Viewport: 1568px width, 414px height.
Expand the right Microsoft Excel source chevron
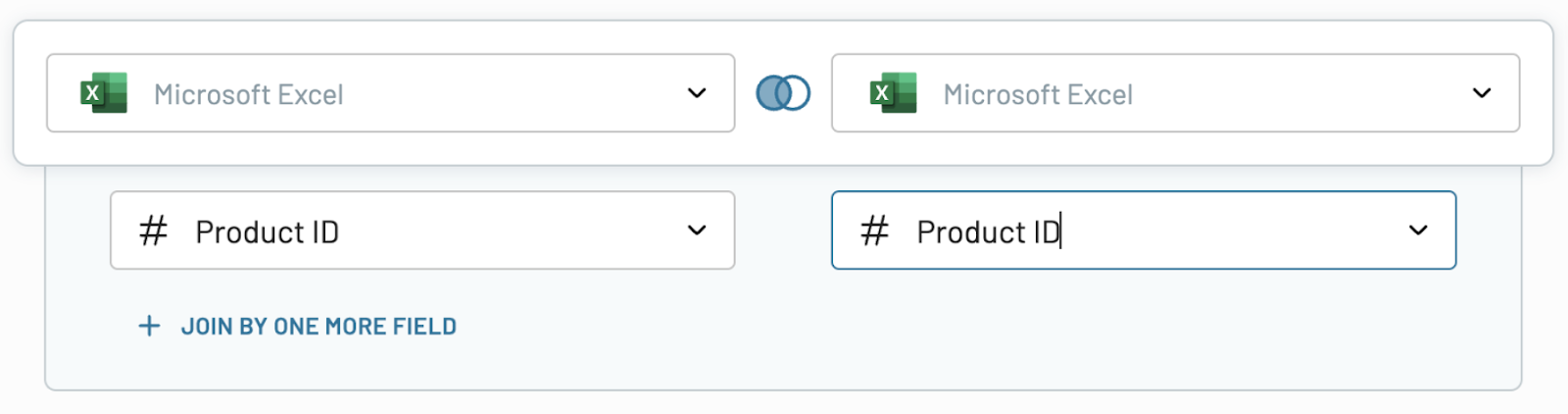pyautogui.click(x=1482, y=93)
